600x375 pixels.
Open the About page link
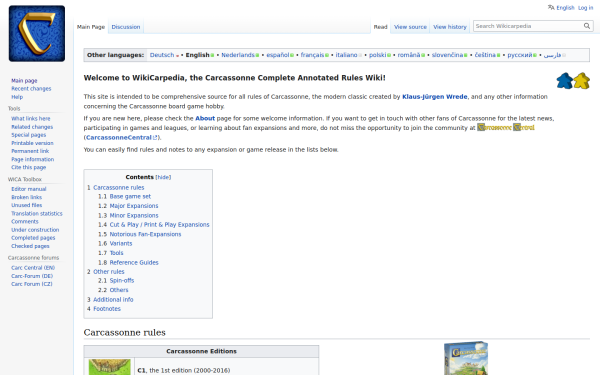tap(205, 119)
